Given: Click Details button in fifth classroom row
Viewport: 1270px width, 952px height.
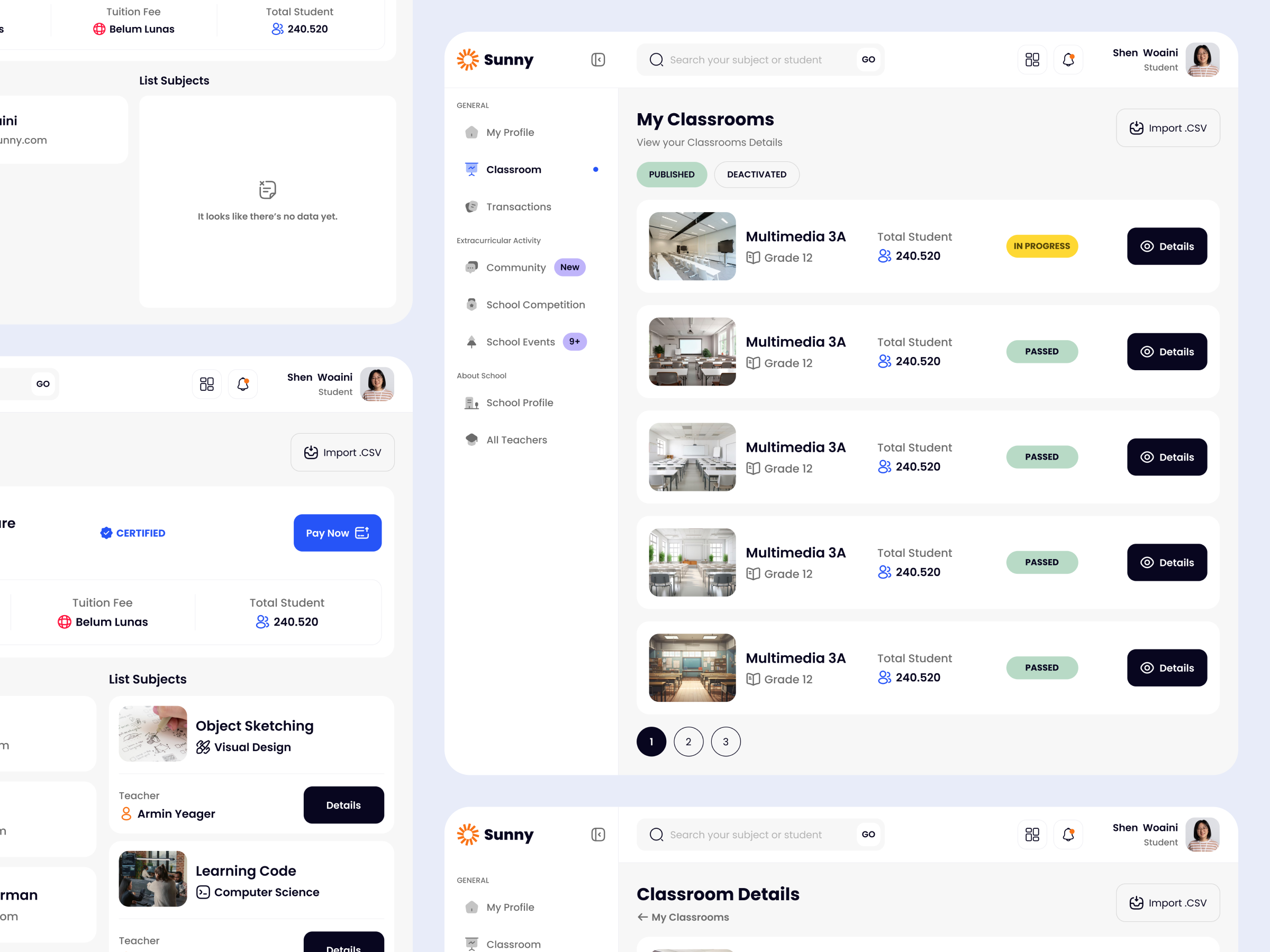Looking at the screenshot, I should coord(1167,668).
